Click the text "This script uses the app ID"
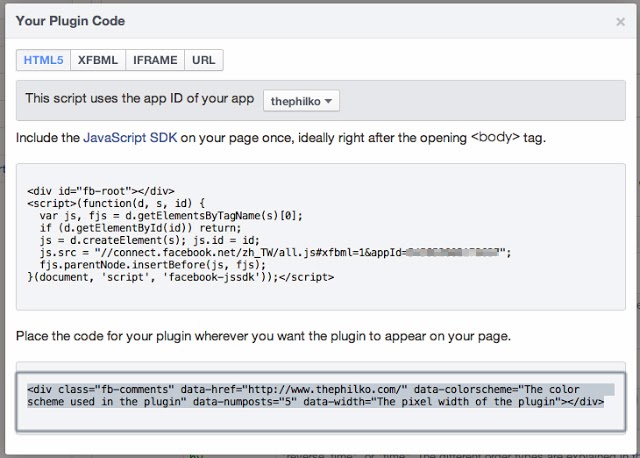The width and height of the screenshot is (640, 458). click(104, 98)
